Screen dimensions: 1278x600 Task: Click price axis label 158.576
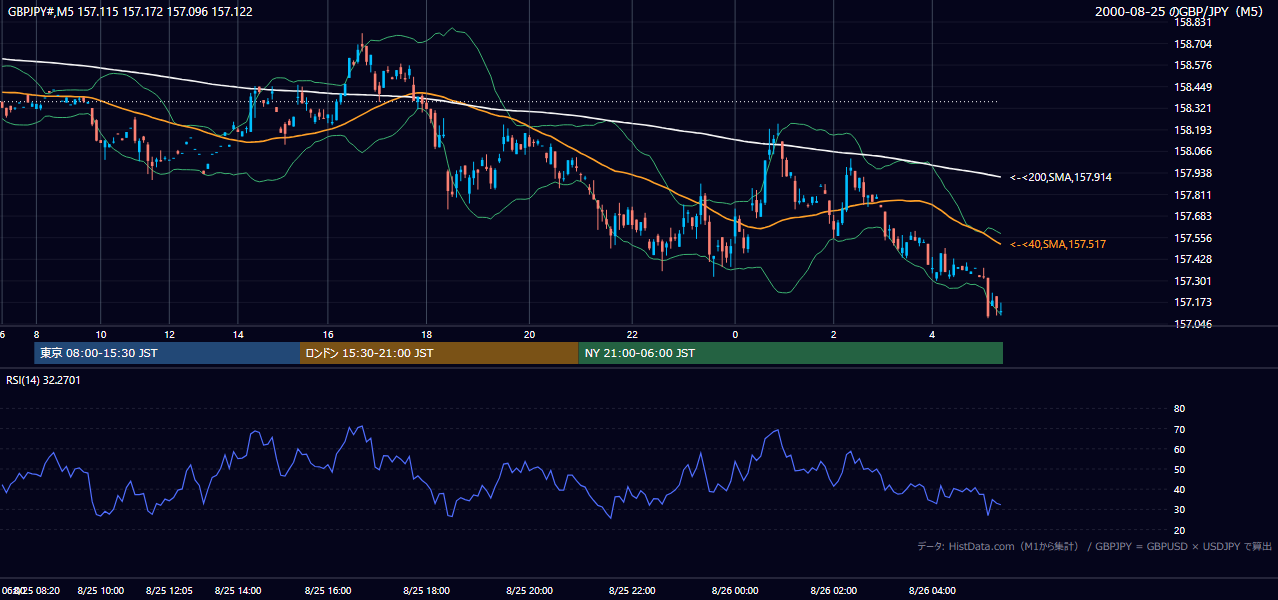coord(1193,65)
